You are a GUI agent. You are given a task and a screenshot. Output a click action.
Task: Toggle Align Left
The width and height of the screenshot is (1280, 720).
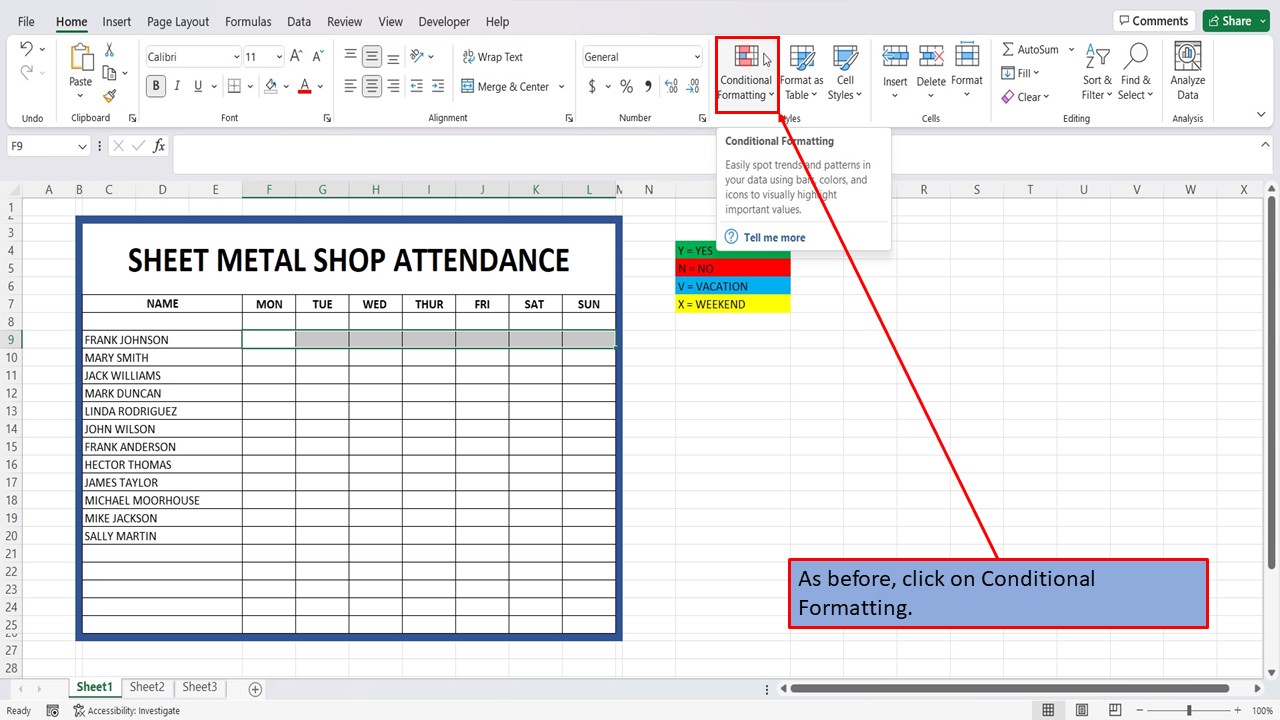[350, 87]
